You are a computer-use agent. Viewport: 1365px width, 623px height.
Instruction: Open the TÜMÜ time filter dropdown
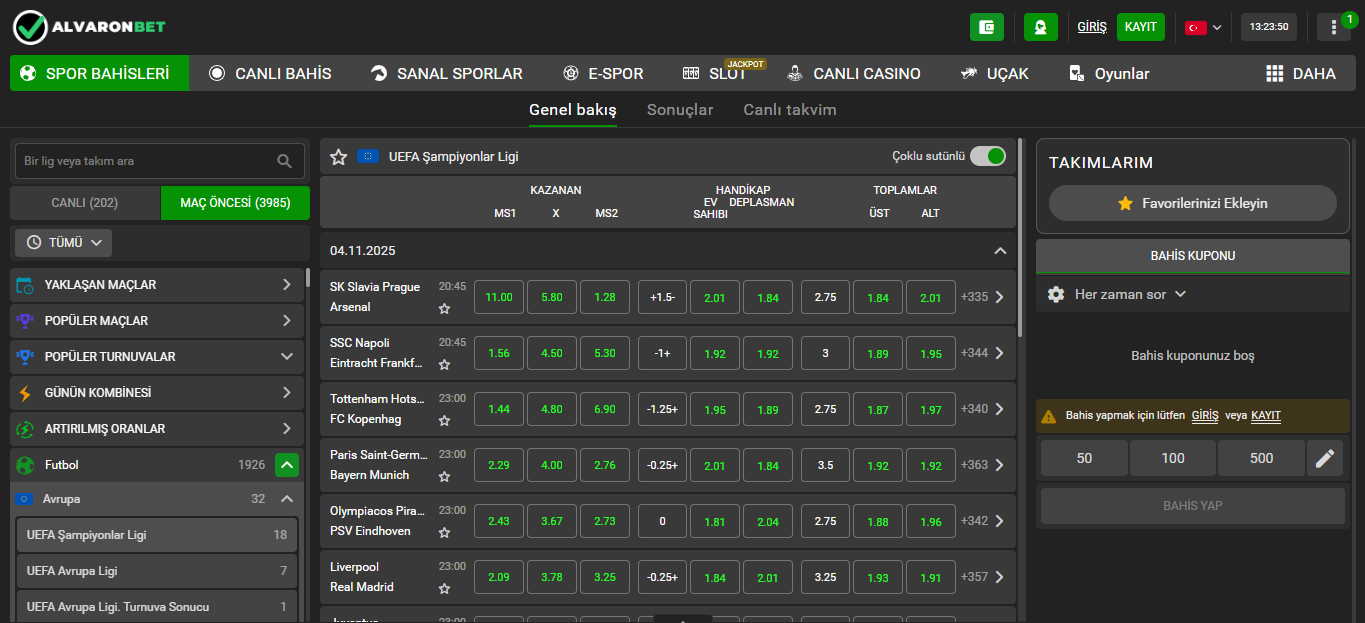pos(64,242)
